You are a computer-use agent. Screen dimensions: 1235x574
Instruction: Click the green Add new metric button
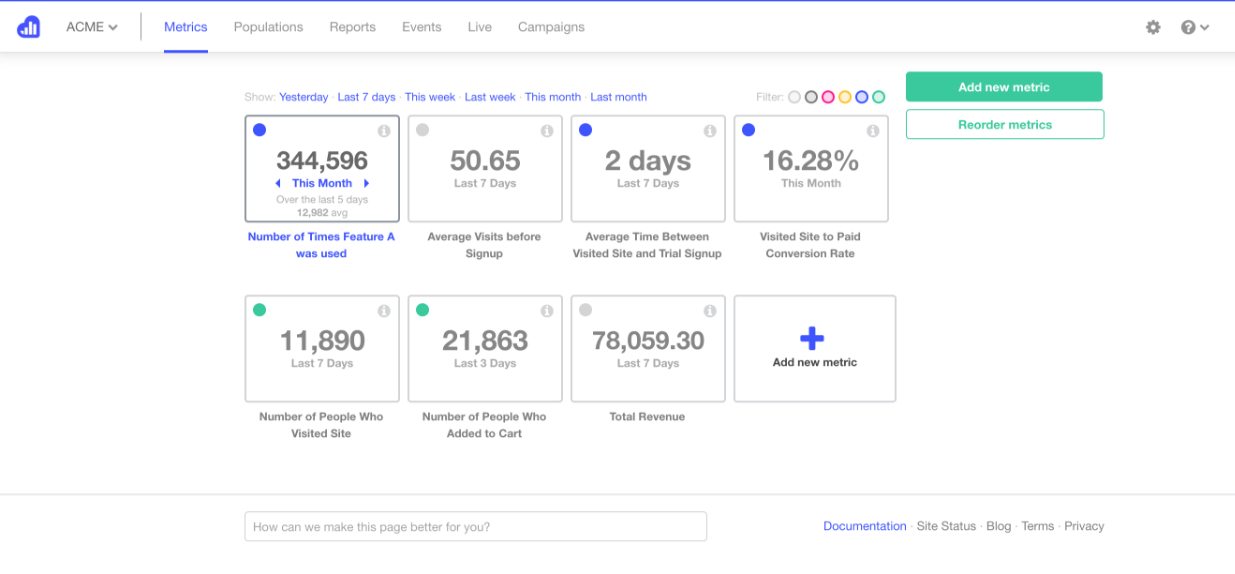(1004, 87)
